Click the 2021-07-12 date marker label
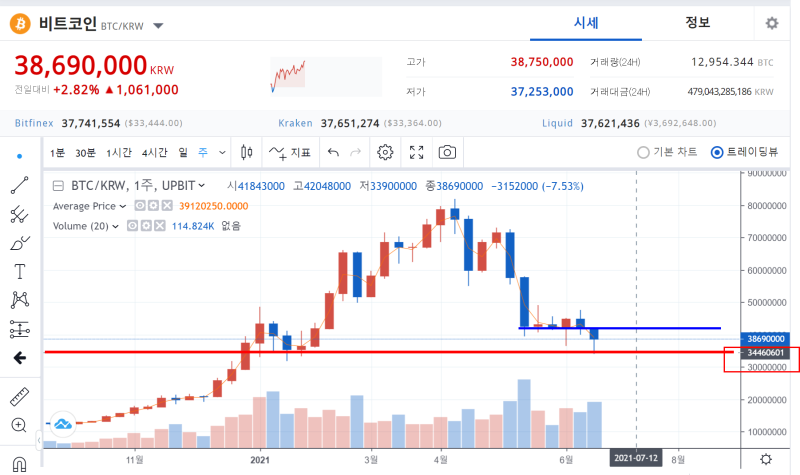 pyautogui.click(x=636, y=458)
